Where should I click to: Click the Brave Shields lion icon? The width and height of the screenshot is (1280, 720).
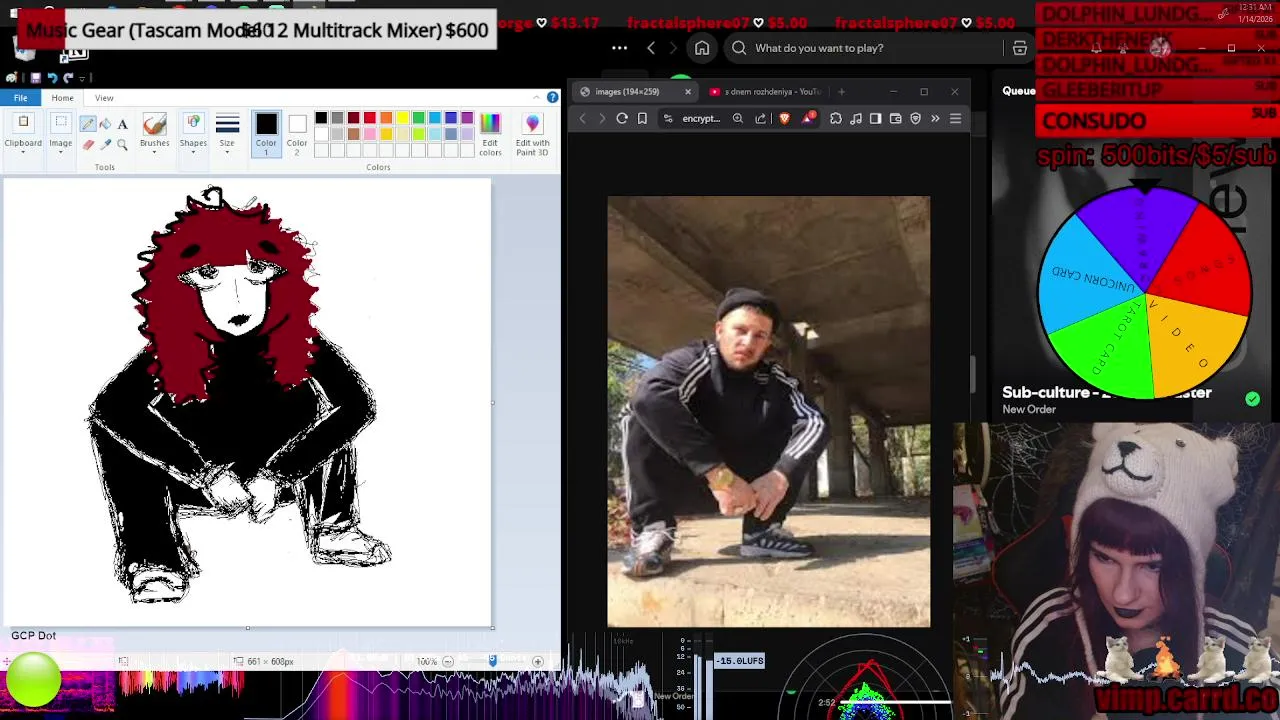[785, 119]
